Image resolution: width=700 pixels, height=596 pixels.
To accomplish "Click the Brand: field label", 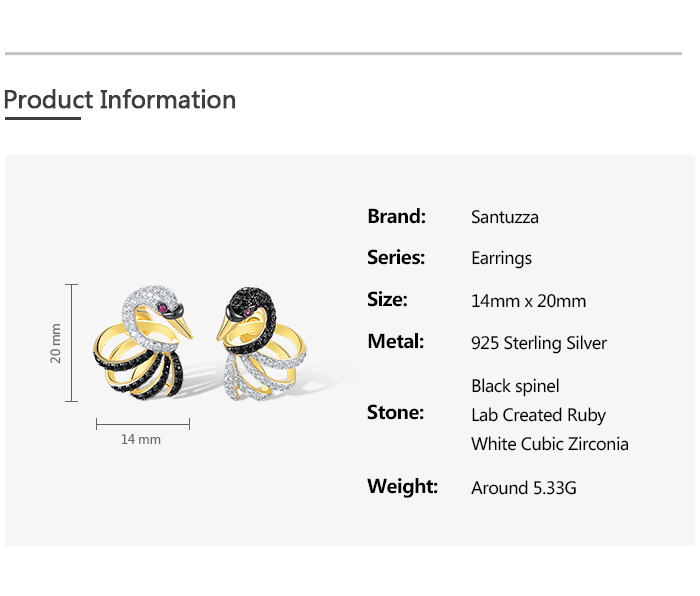I will (x=397, y=216).
